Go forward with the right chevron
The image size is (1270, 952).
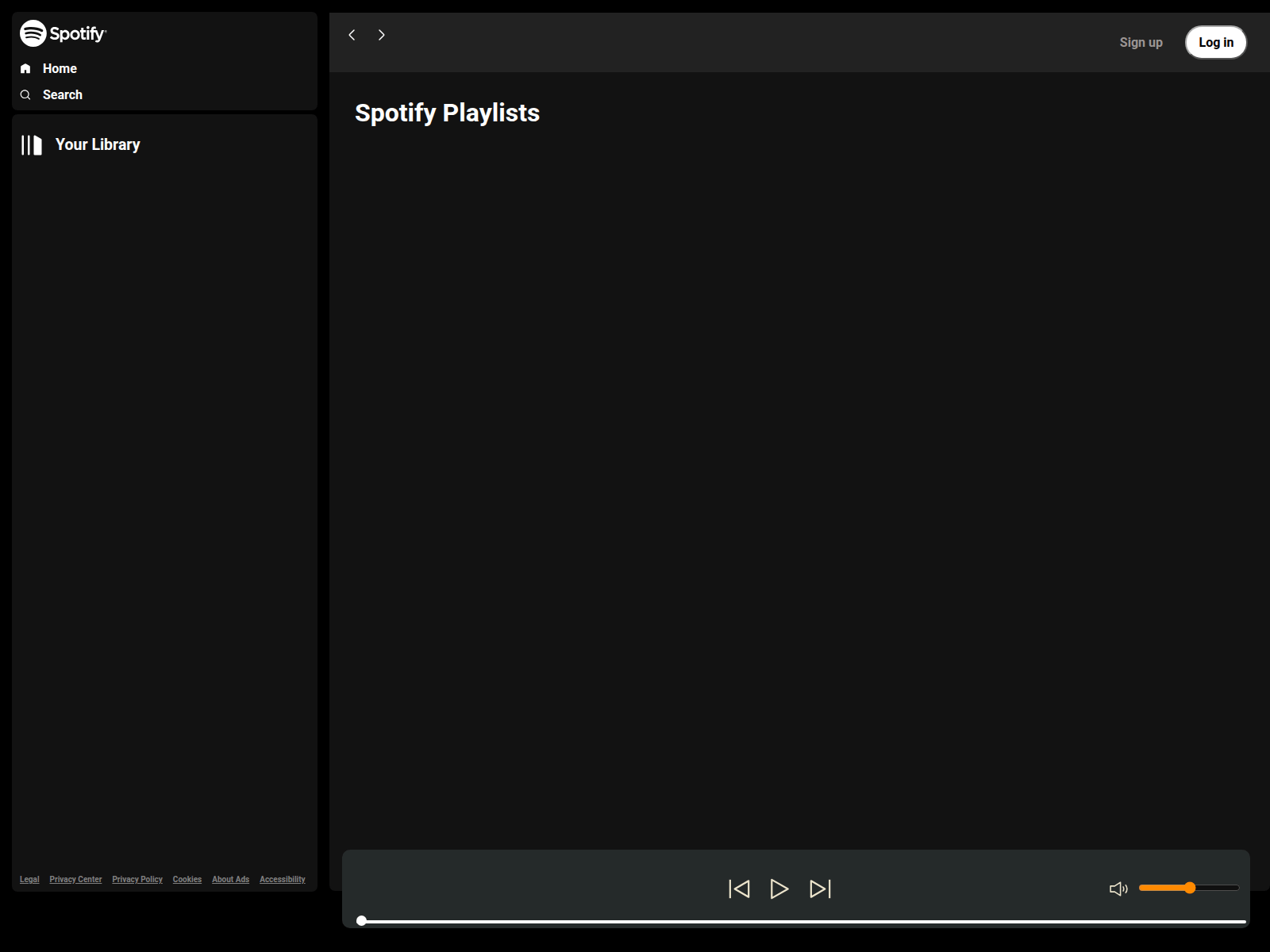coord(382,35)
